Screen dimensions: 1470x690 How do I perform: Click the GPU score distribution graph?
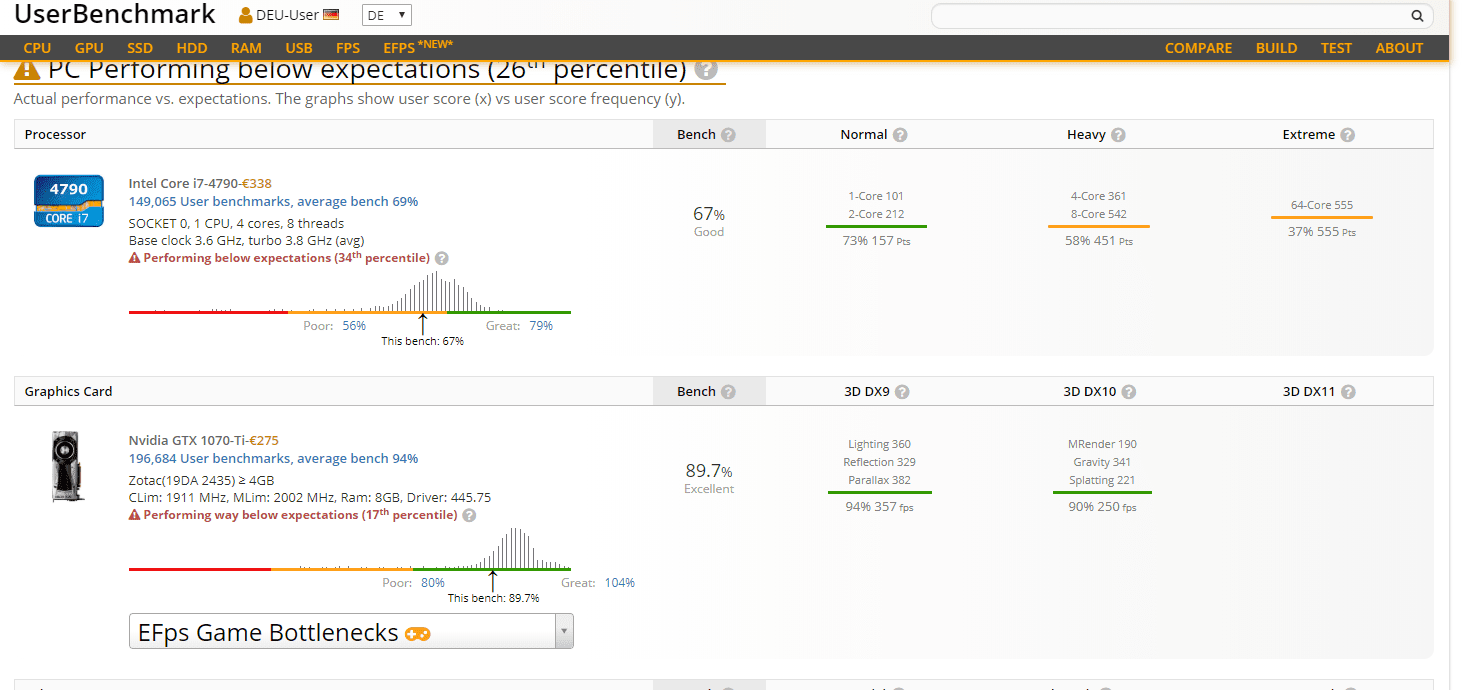(350, 550)
